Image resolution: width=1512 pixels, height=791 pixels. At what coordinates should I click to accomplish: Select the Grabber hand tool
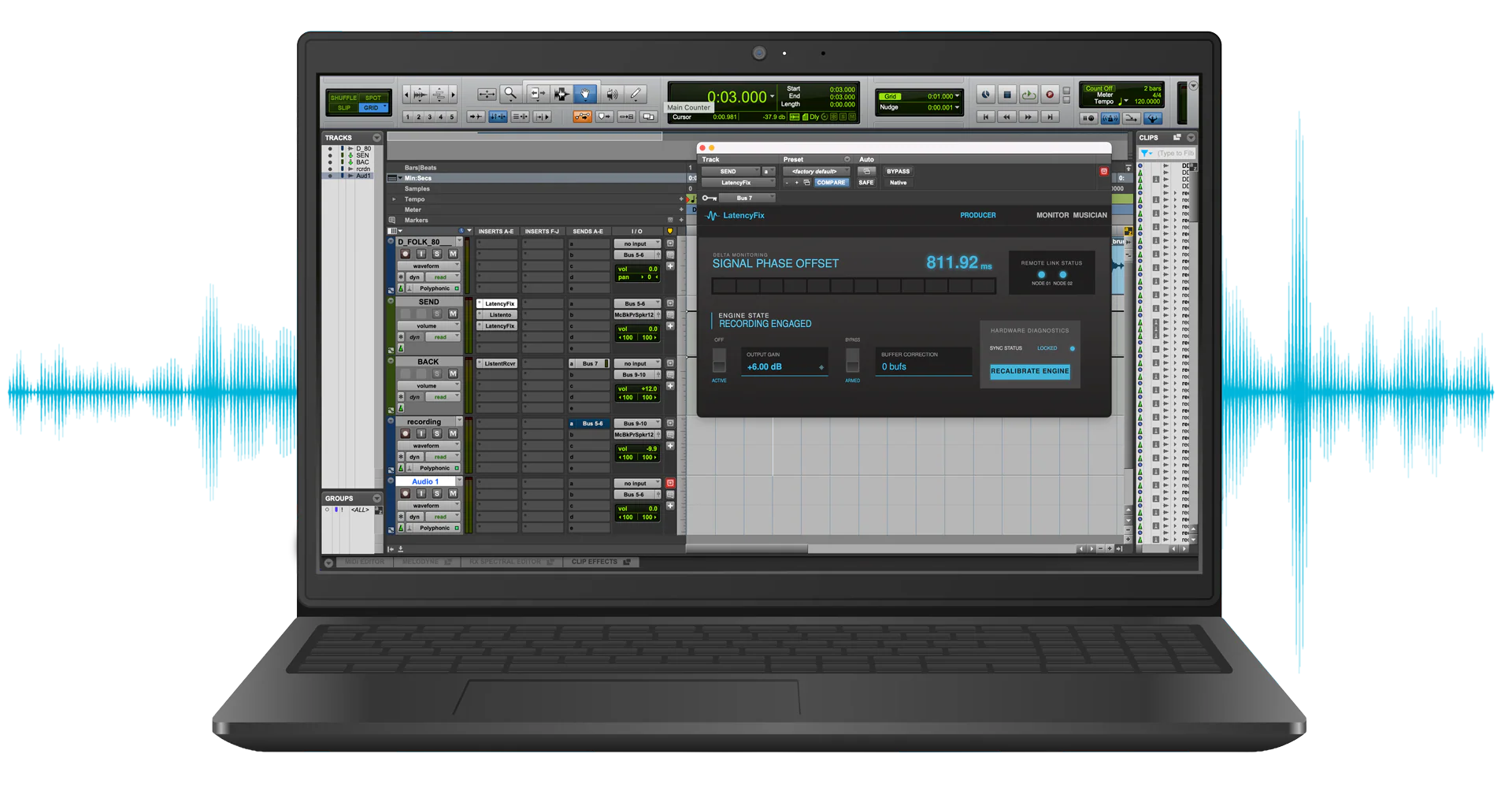585,94
